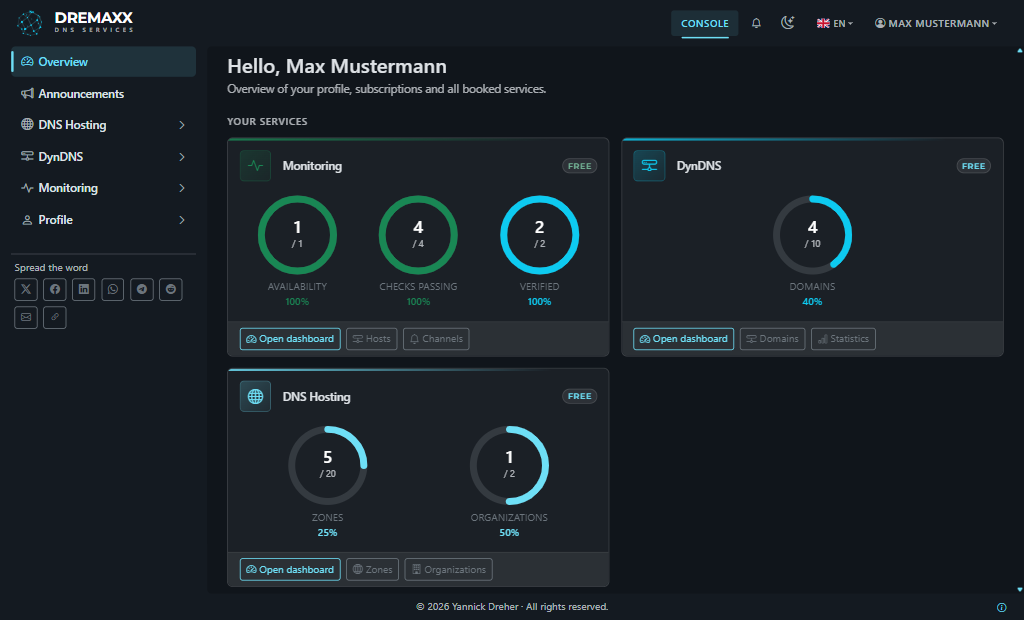Select Overview in the sidebar
The image size is (1024, 620).
pyautogui.click(x=103, y=61)
